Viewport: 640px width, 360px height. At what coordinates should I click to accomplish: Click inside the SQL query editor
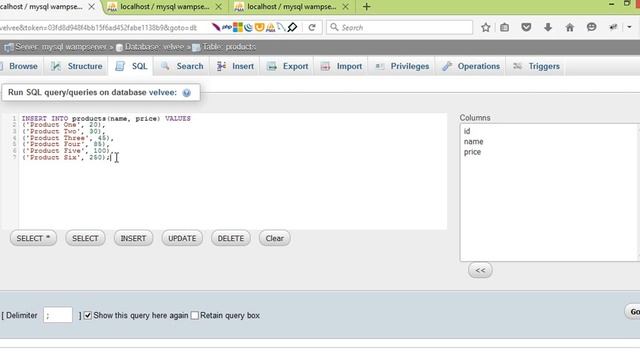coord(232,171)
